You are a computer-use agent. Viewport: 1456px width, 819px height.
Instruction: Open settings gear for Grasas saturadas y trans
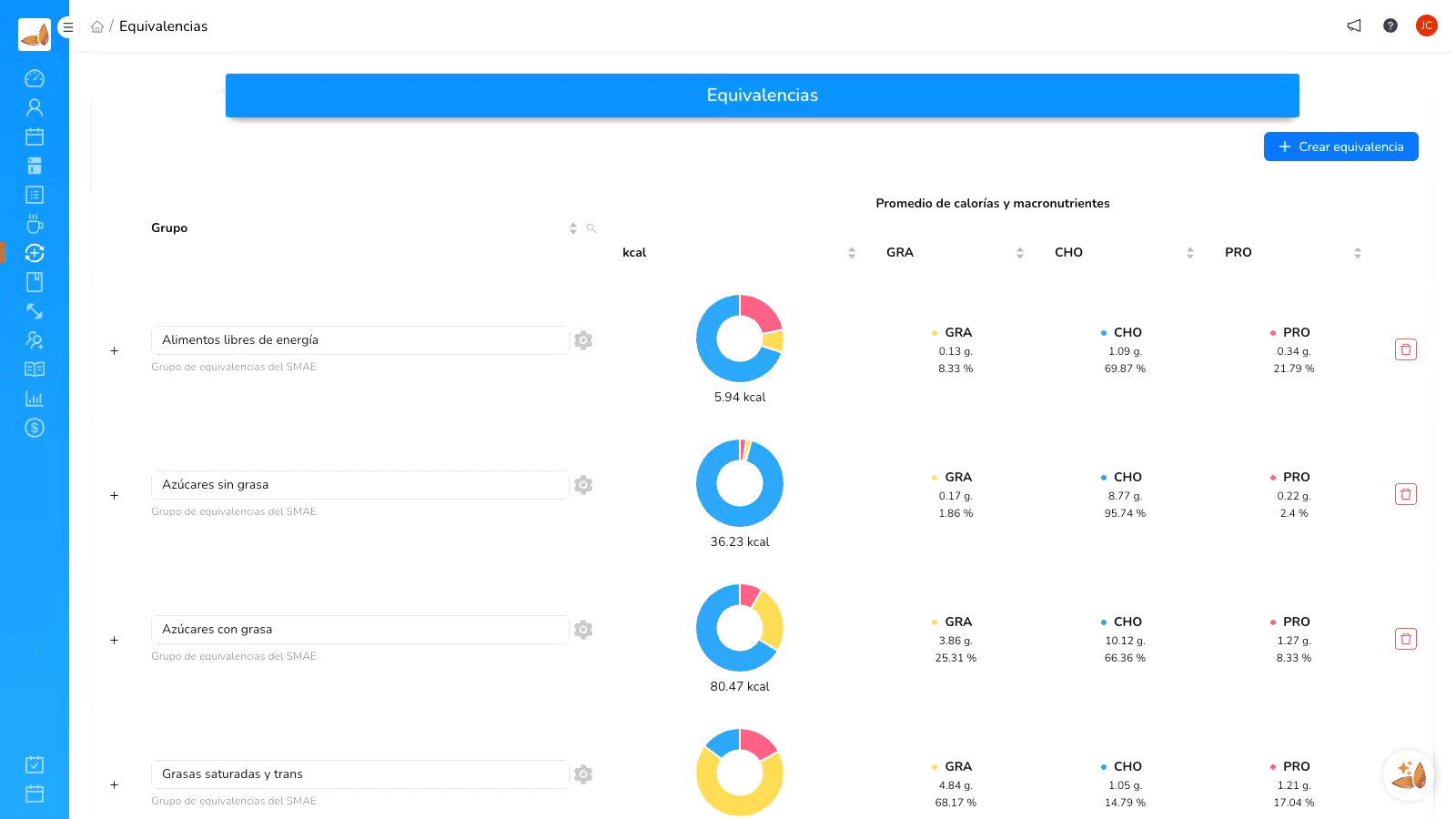pos(583,774)
